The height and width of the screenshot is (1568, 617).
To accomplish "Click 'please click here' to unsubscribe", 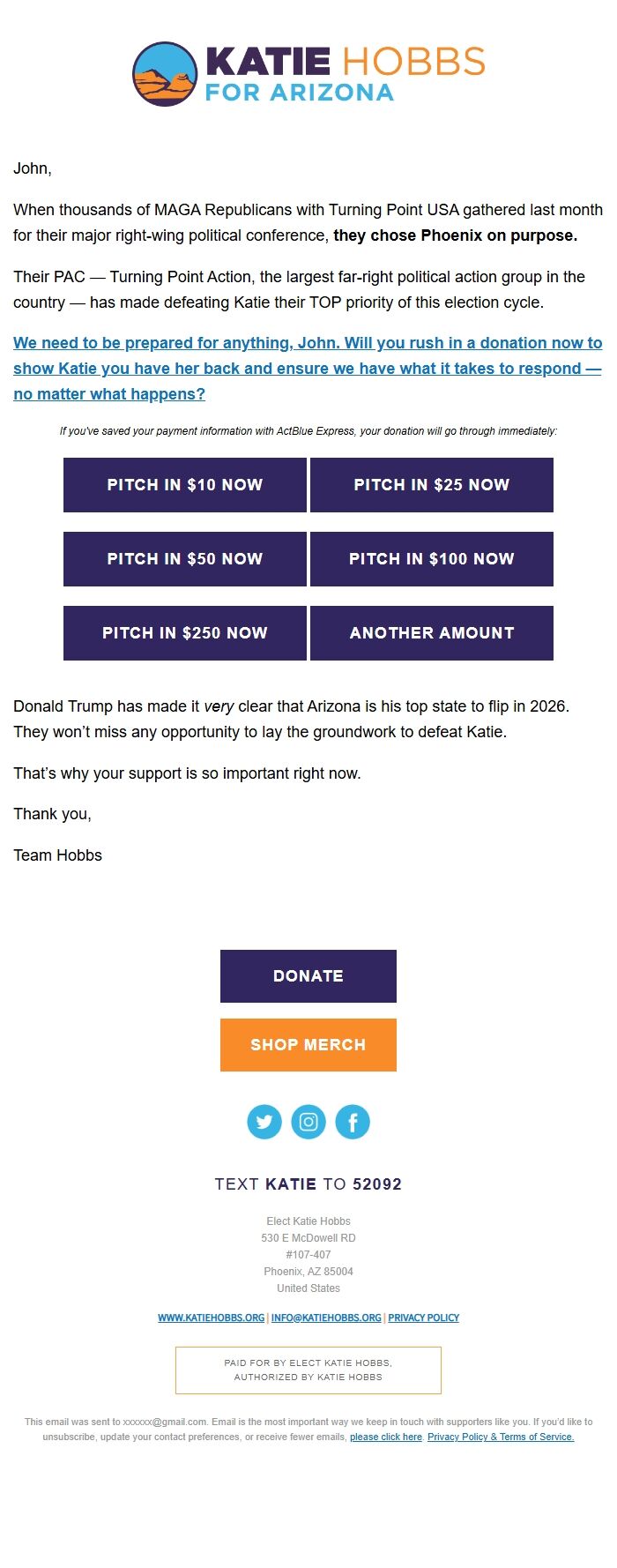I will [385, 1437].
